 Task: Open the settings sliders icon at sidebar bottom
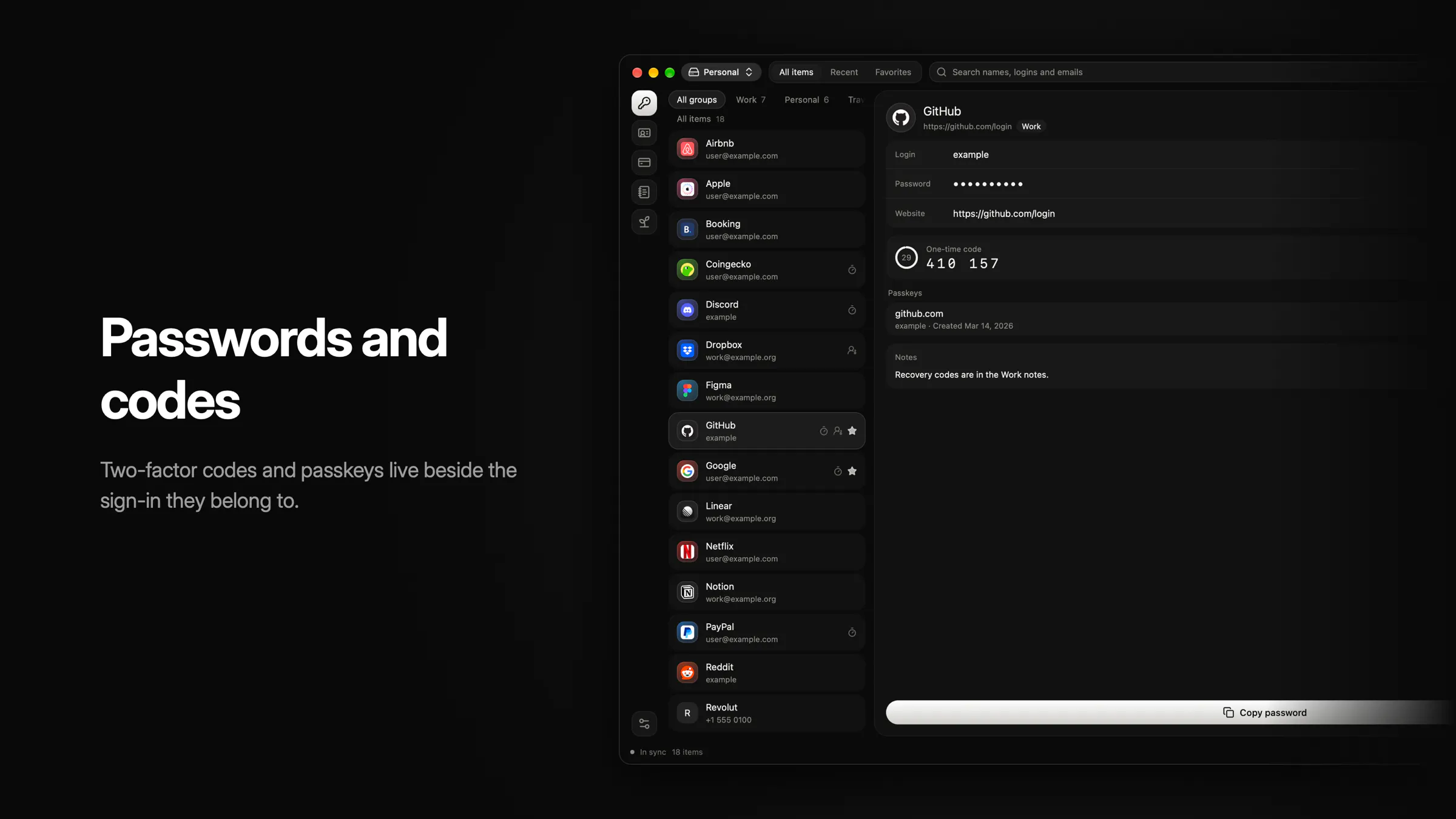point(644,724)
